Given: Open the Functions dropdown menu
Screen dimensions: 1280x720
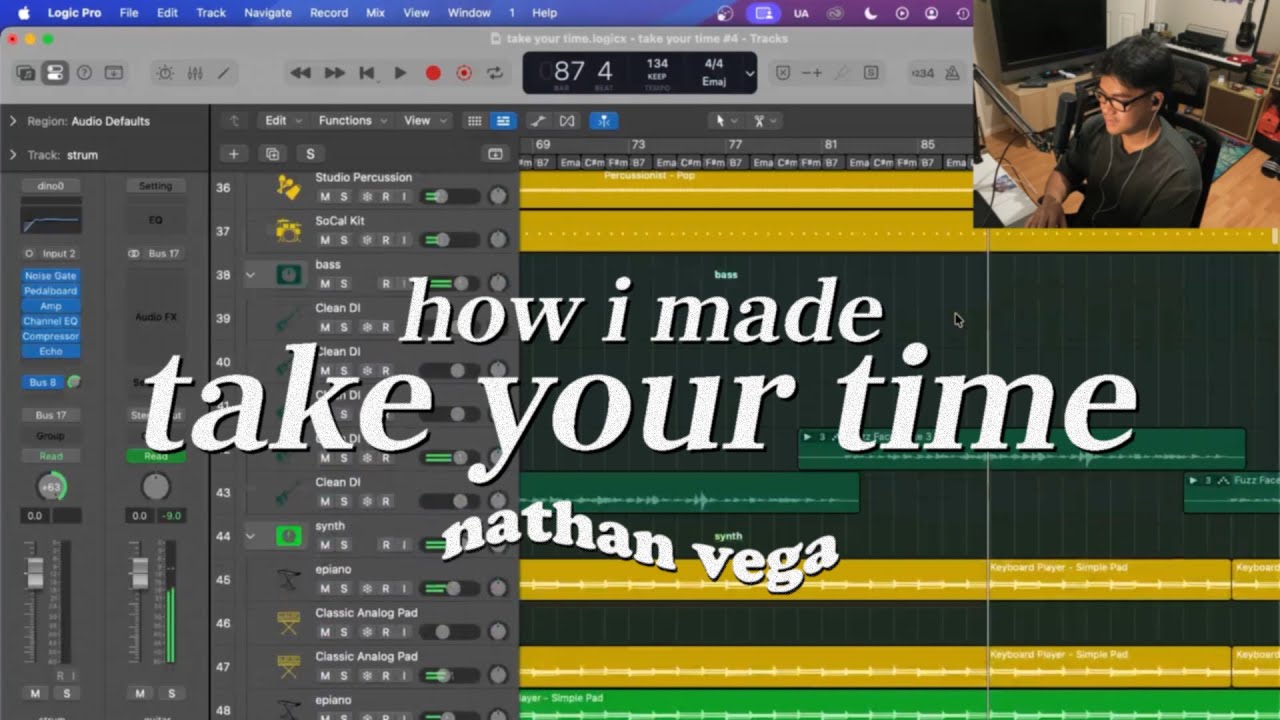Looking at the screenshot, I should click(352, 121).
